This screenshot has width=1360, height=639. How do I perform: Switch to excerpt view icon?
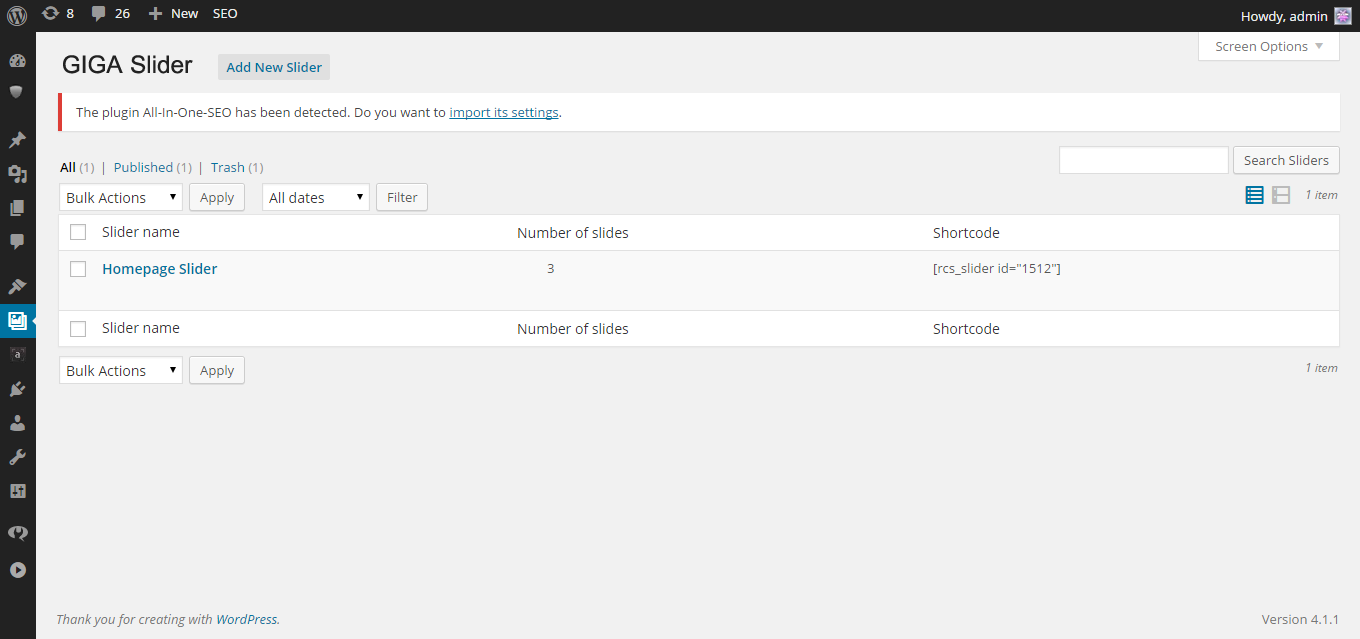click(1281, 195)
